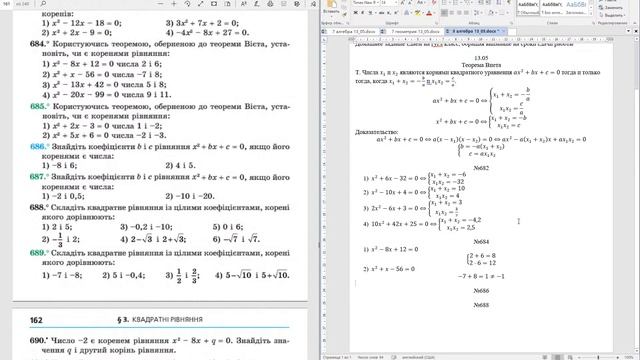Justify text in Word paragraph group
This screenshot has width=640, height=360.
pos(466,13)
